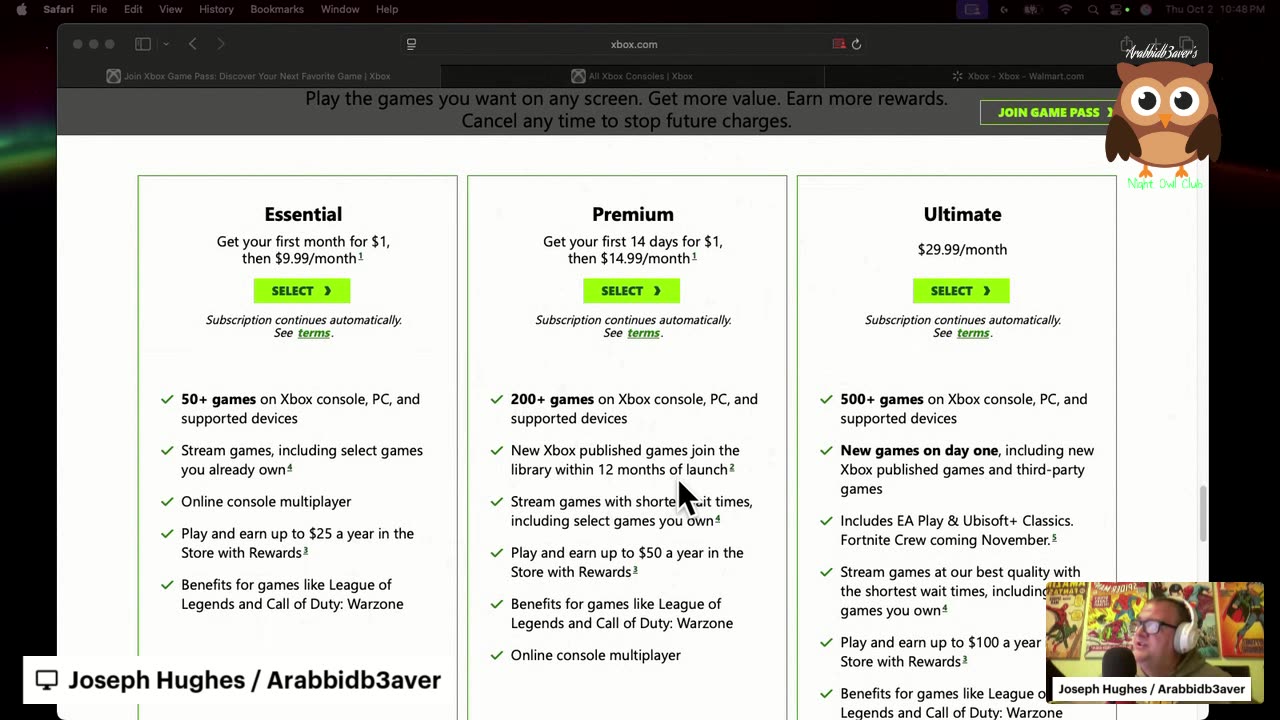Expand the tab group dropdown arrow
The height and width of the screenshot is (720, 1280).
(x=166, y=44)
